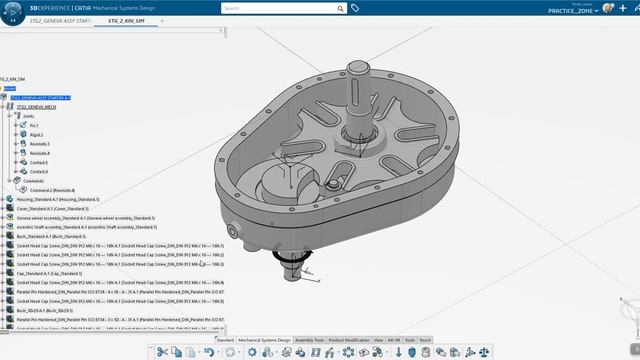This screenshot has height=360, width=640.
Task: Click the blue gear Mechanism icon
Action: coord(252,352)
